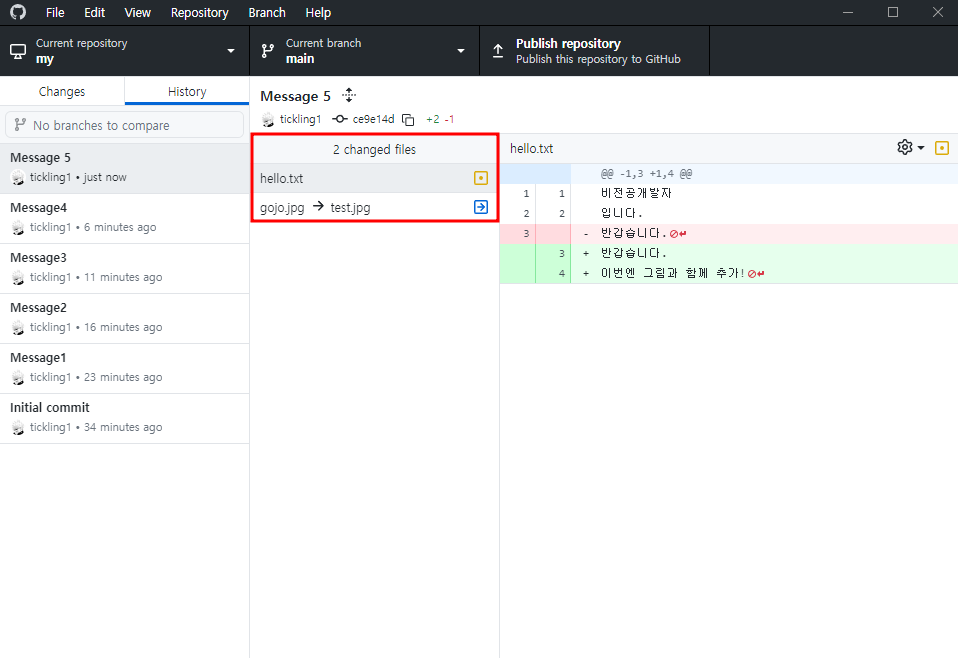958x658 pixels.
Task: Click the hello.txt diff header filename
Action: point(532,148)
